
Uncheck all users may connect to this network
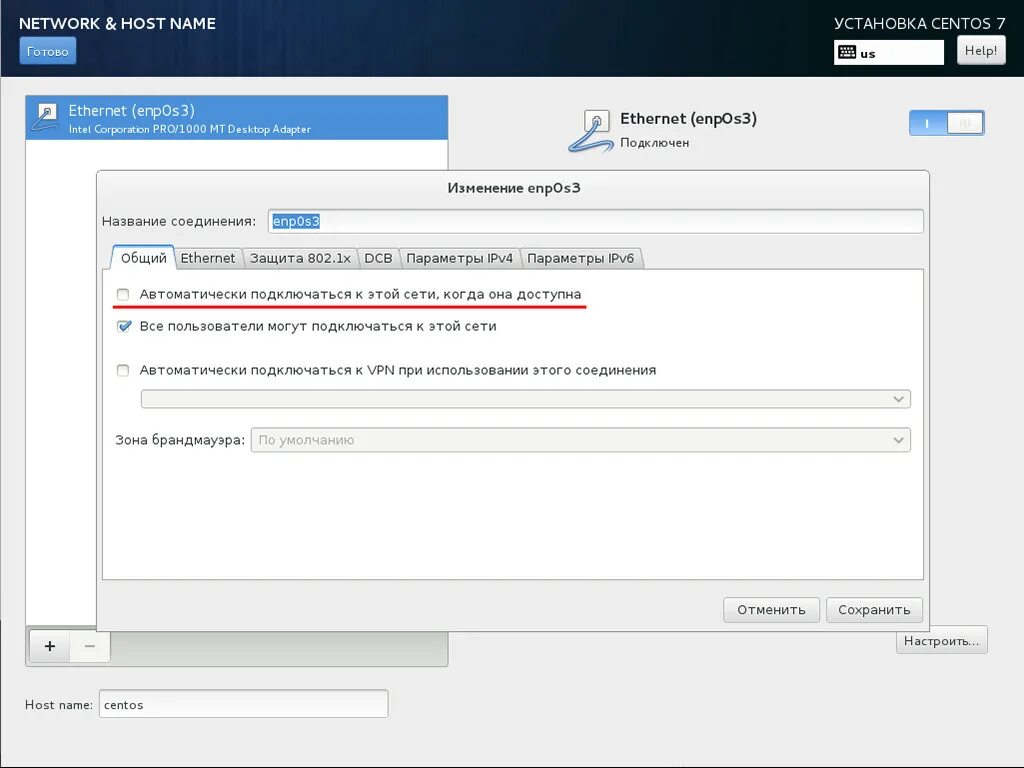coord(123,326)
